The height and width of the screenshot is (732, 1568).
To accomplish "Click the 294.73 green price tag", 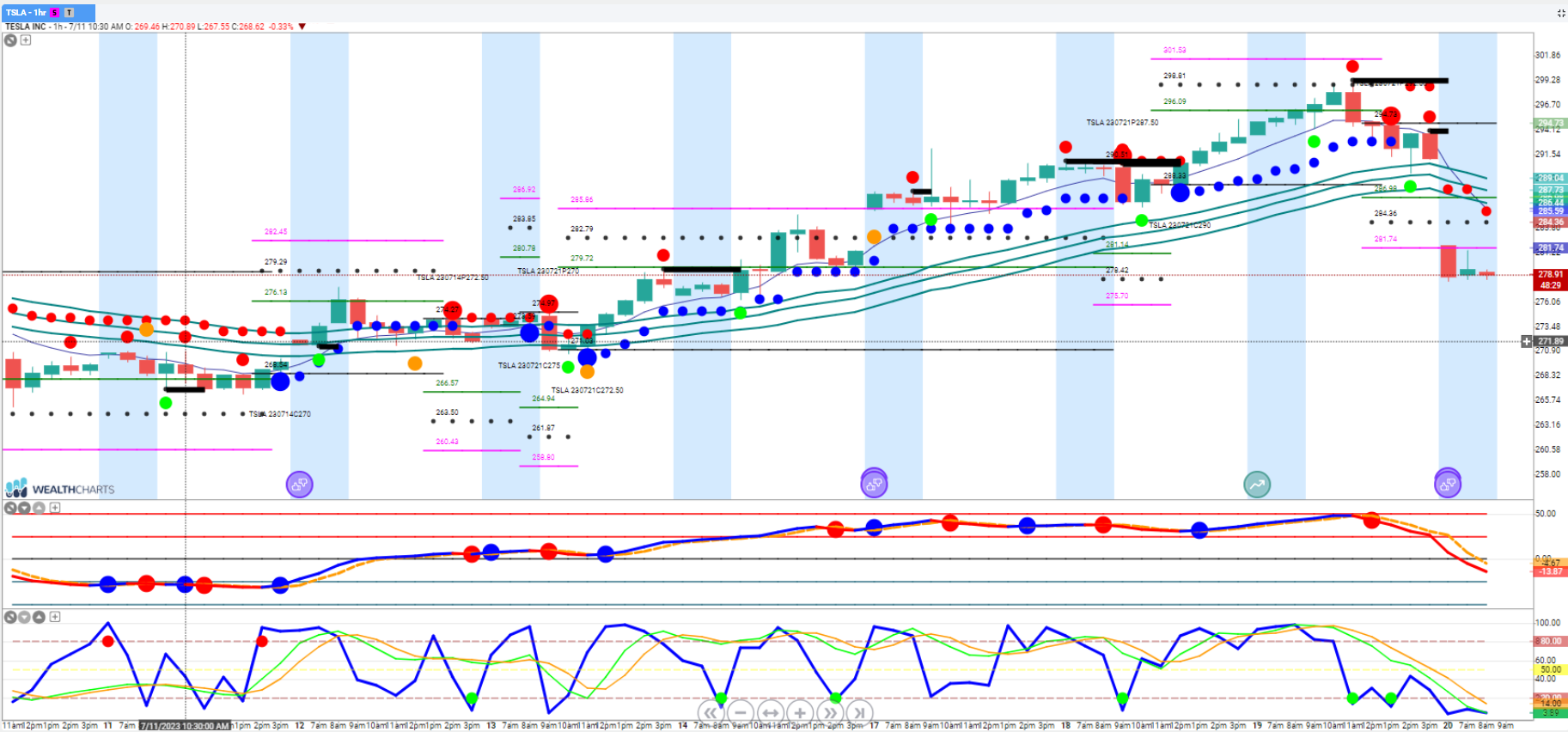I will pyautogui.click(x=1550, y=124).
